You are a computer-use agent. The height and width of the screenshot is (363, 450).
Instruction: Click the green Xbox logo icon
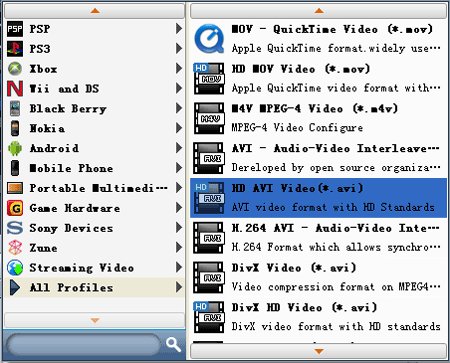click(x=15, y=69)
